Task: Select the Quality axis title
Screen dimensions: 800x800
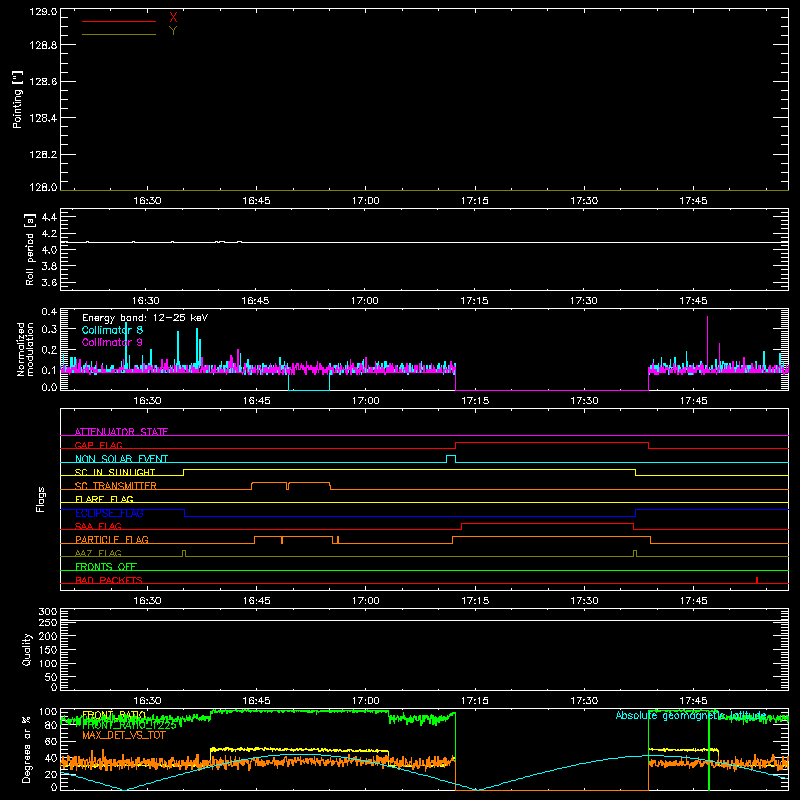Action: 27,650
